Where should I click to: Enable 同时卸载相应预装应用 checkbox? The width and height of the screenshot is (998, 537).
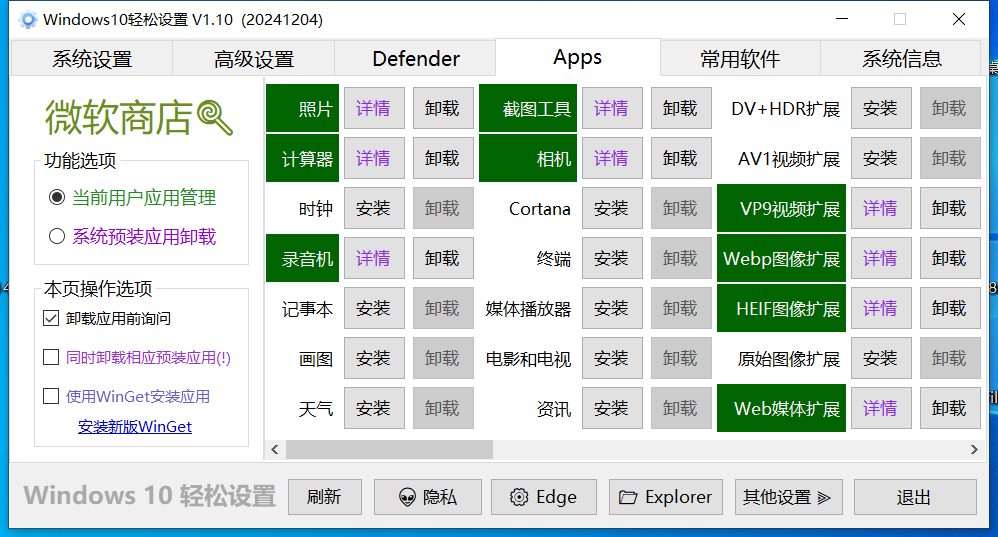51,357
